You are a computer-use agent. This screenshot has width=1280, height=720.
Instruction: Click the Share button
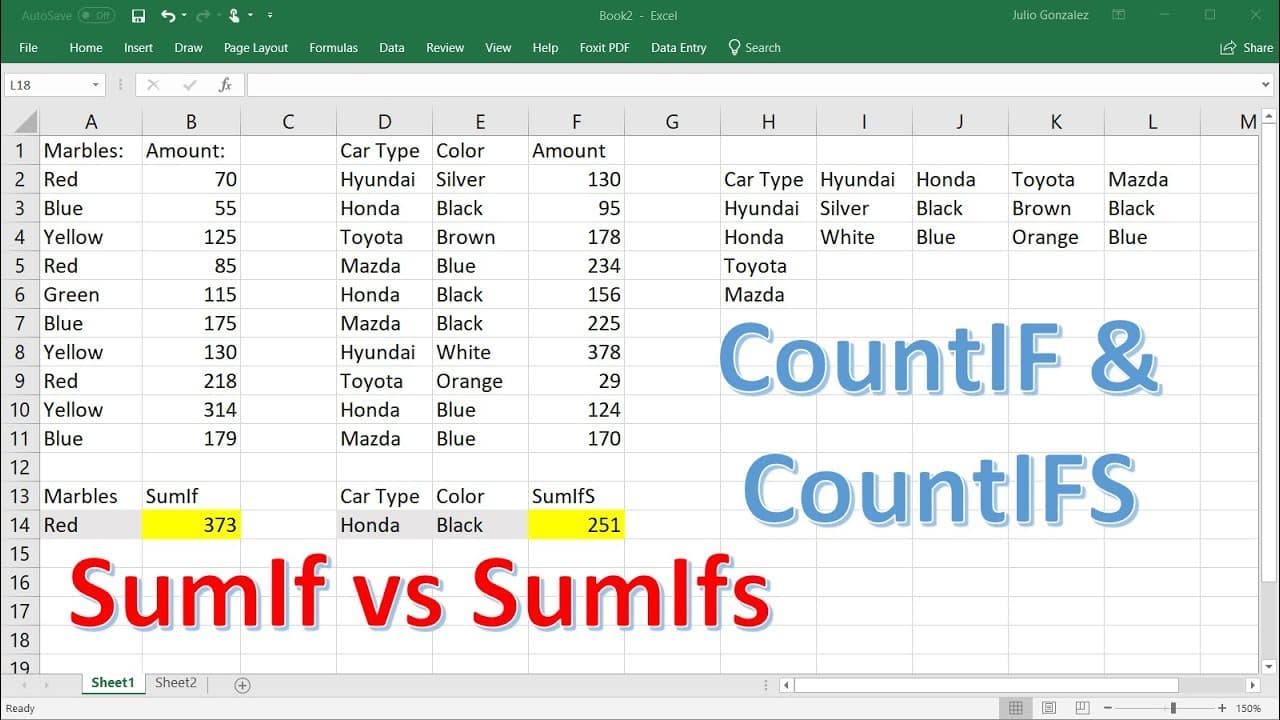[x=1247, y=48]
